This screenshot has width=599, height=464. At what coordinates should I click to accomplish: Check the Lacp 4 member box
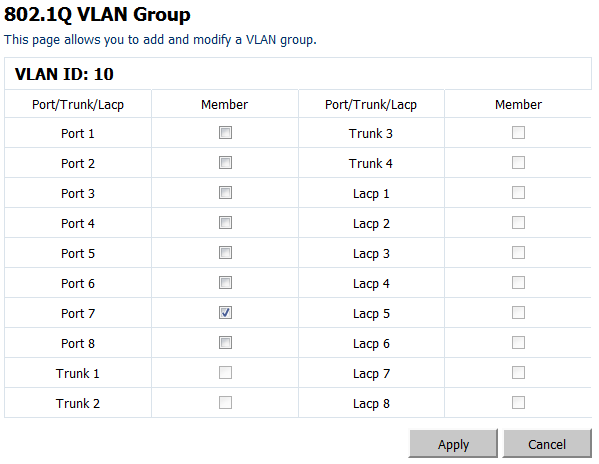pos(518,283)
